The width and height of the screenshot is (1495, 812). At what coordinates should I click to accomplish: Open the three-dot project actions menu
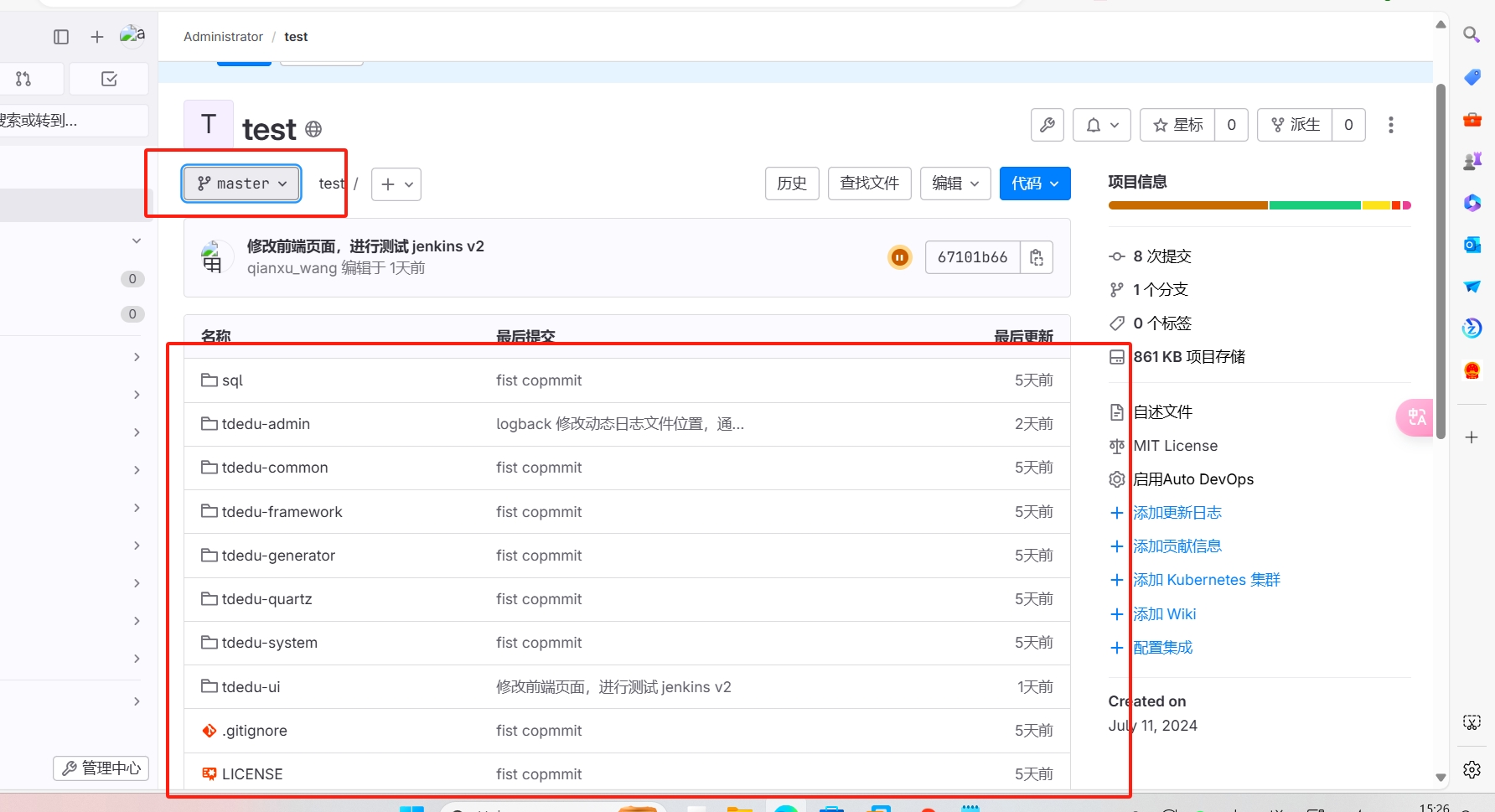(x=1391, y=125)
